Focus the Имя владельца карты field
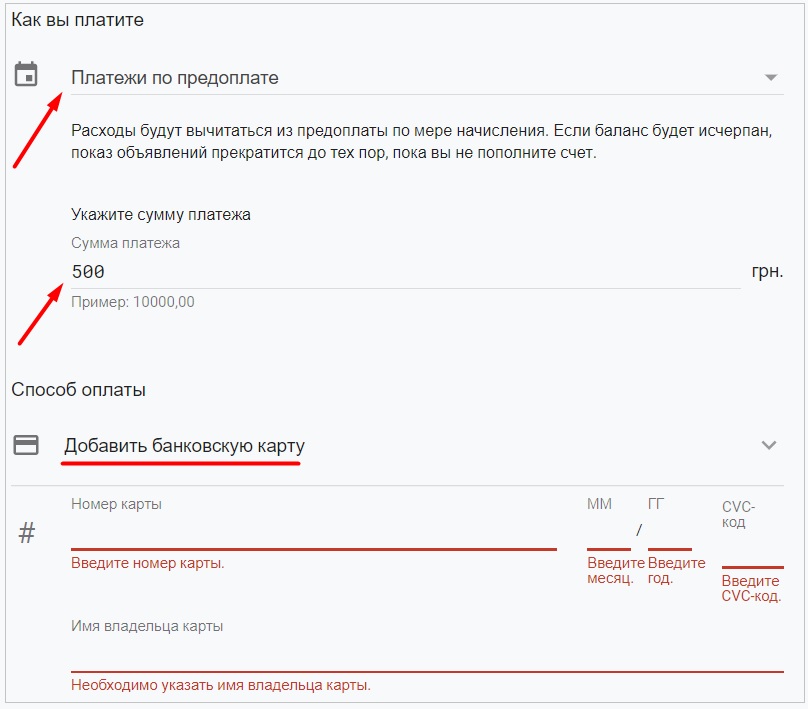 pos(427,656)
